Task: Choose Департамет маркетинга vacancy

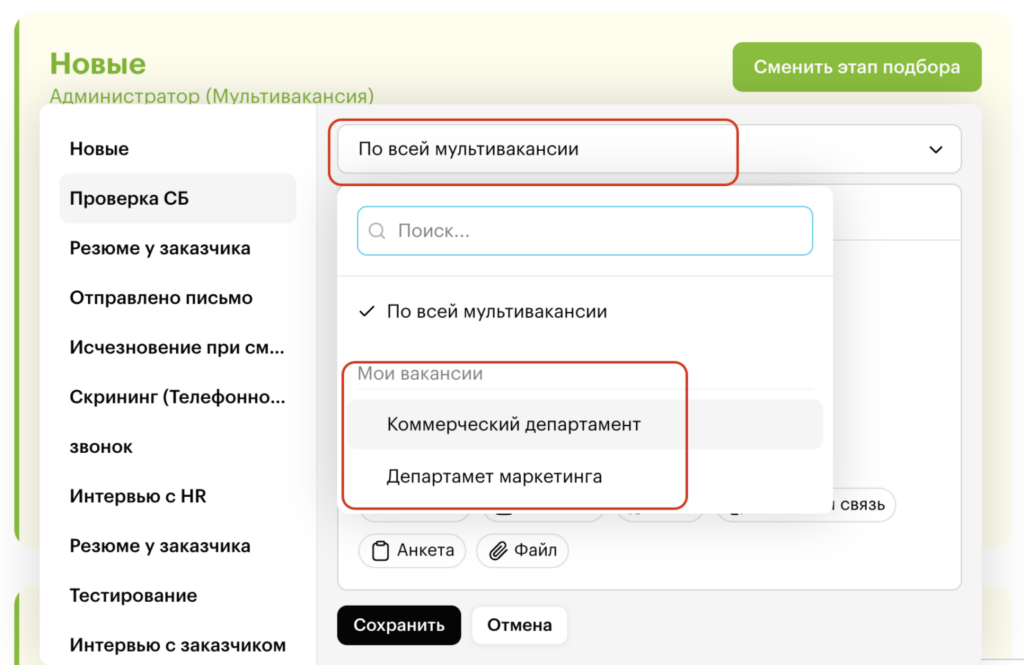Action: (x=494, y=476)
